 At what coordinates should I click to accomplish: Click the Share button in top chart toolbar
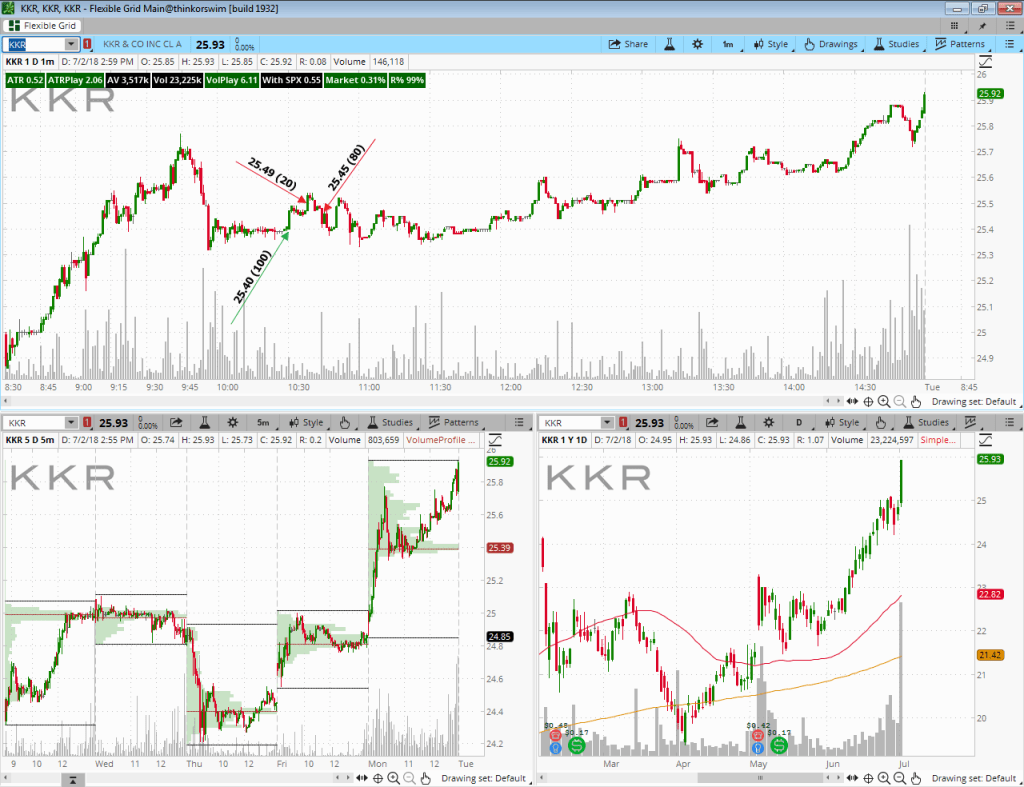(628, 44)
